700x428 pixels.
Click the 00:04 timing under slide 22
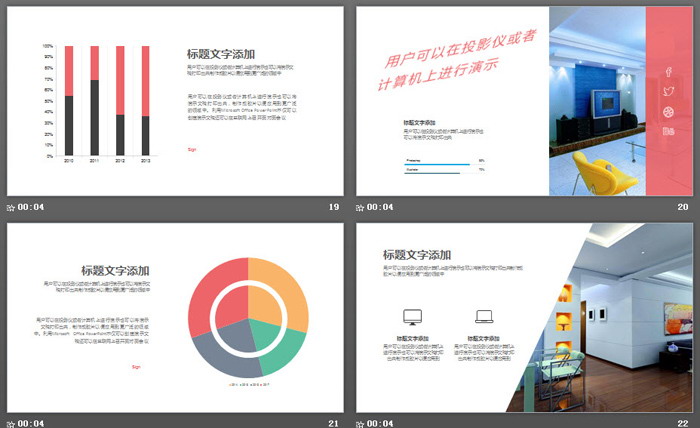[x=380, y=424]
